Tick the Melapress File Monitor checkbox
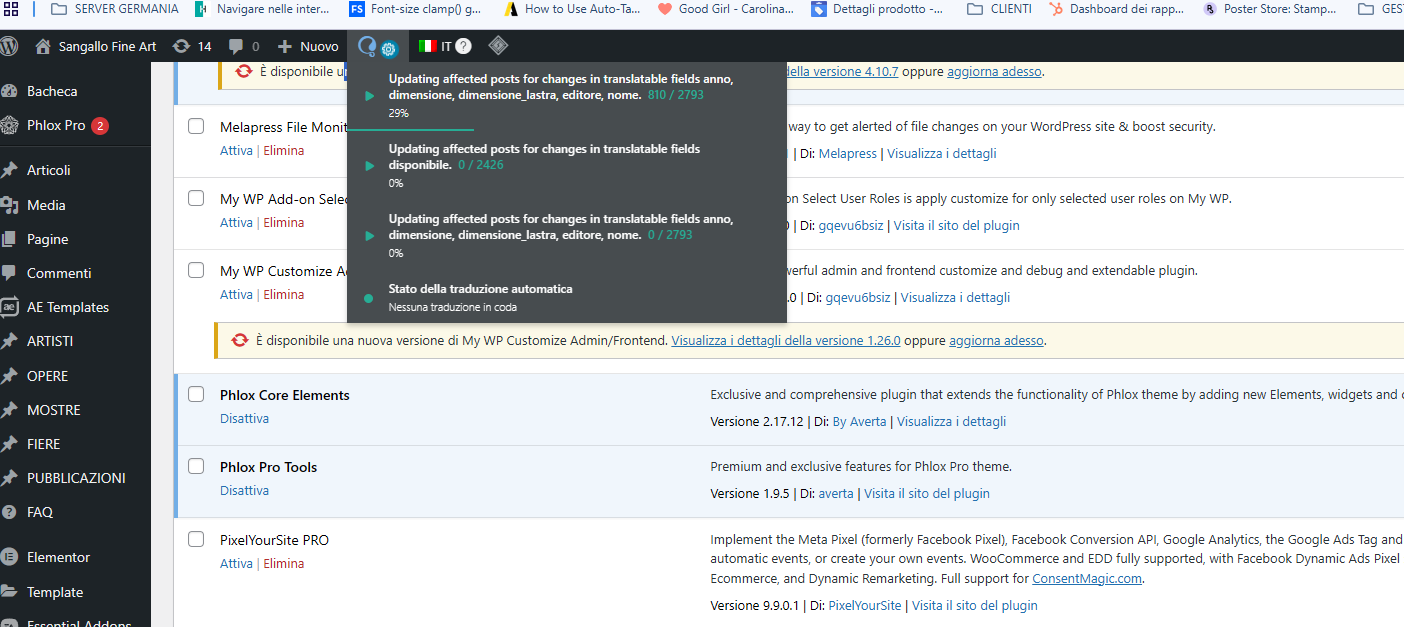The width and height of the screenshot is (1404, 627). tap(197, 127)
